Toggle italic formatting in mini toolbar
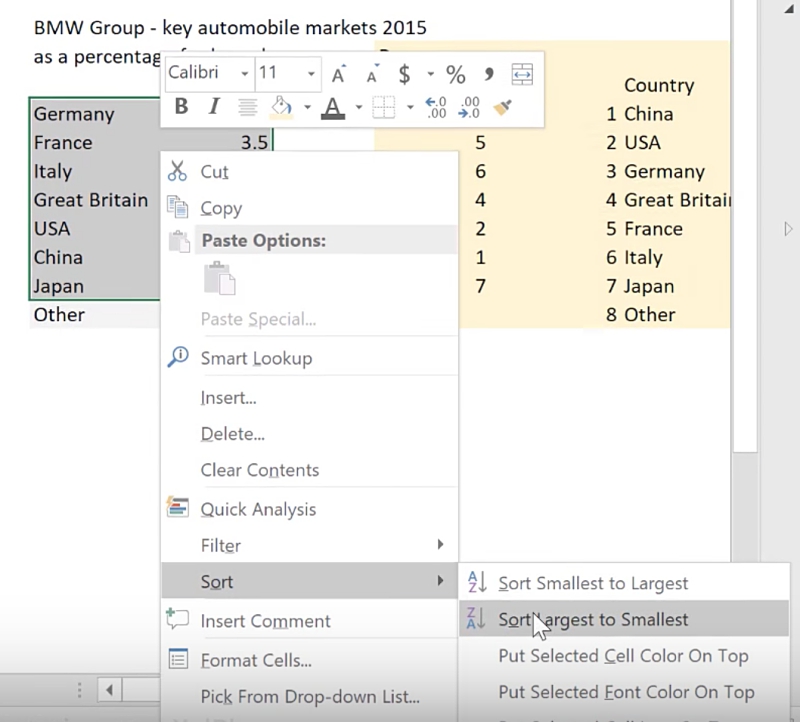Screen dimensions: 800x722 (213, 107)
